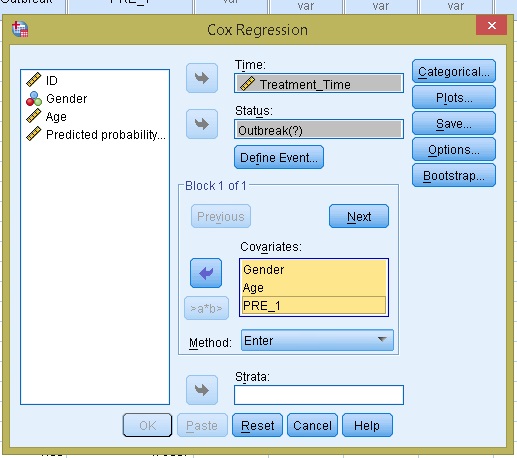This screenshot has width=517, height=458.
Task: Select Predicted probability variable in list
Action: tap(95, 134)
